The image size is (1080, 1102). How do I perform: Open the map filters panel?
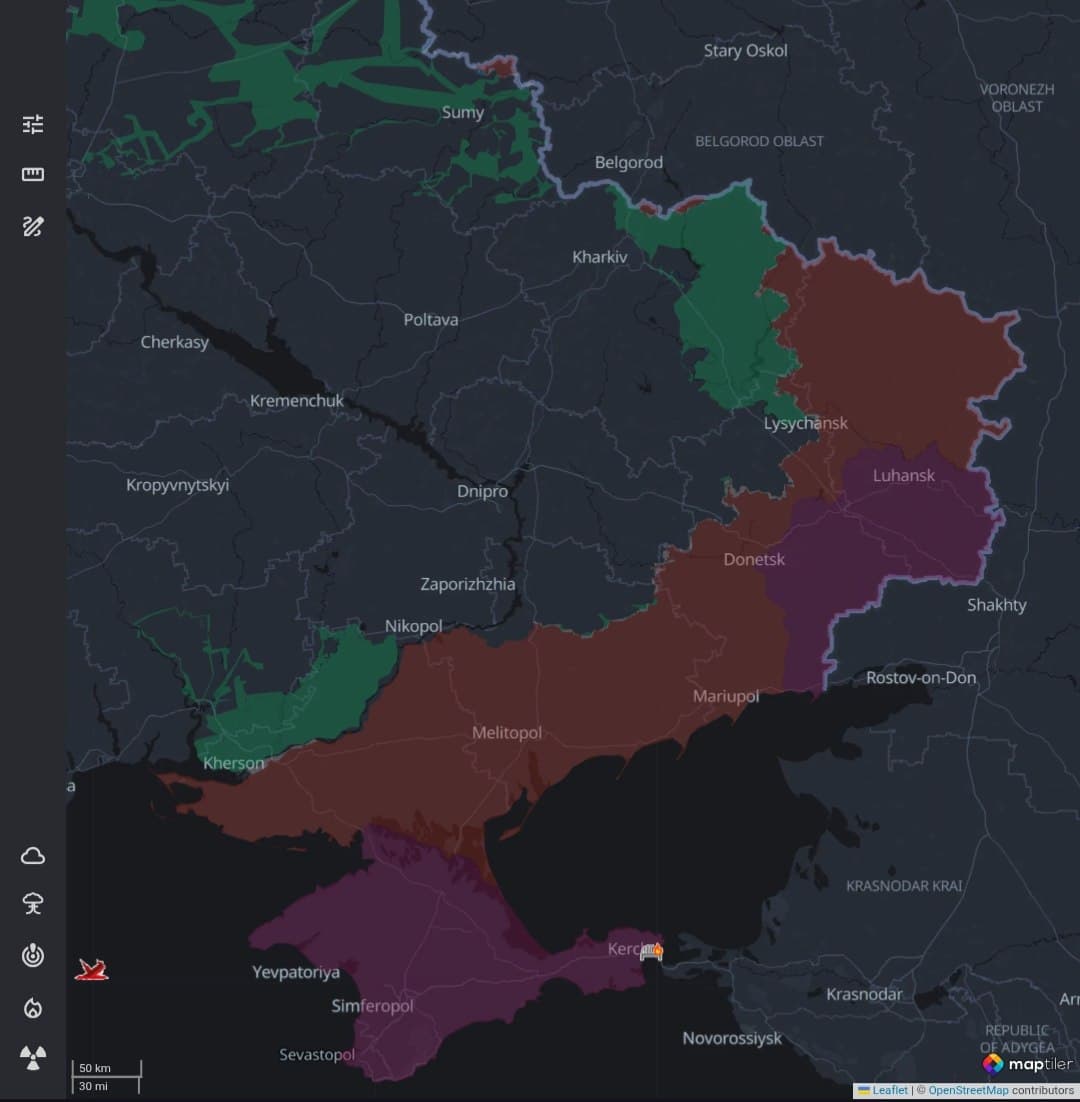pos(34,124)
